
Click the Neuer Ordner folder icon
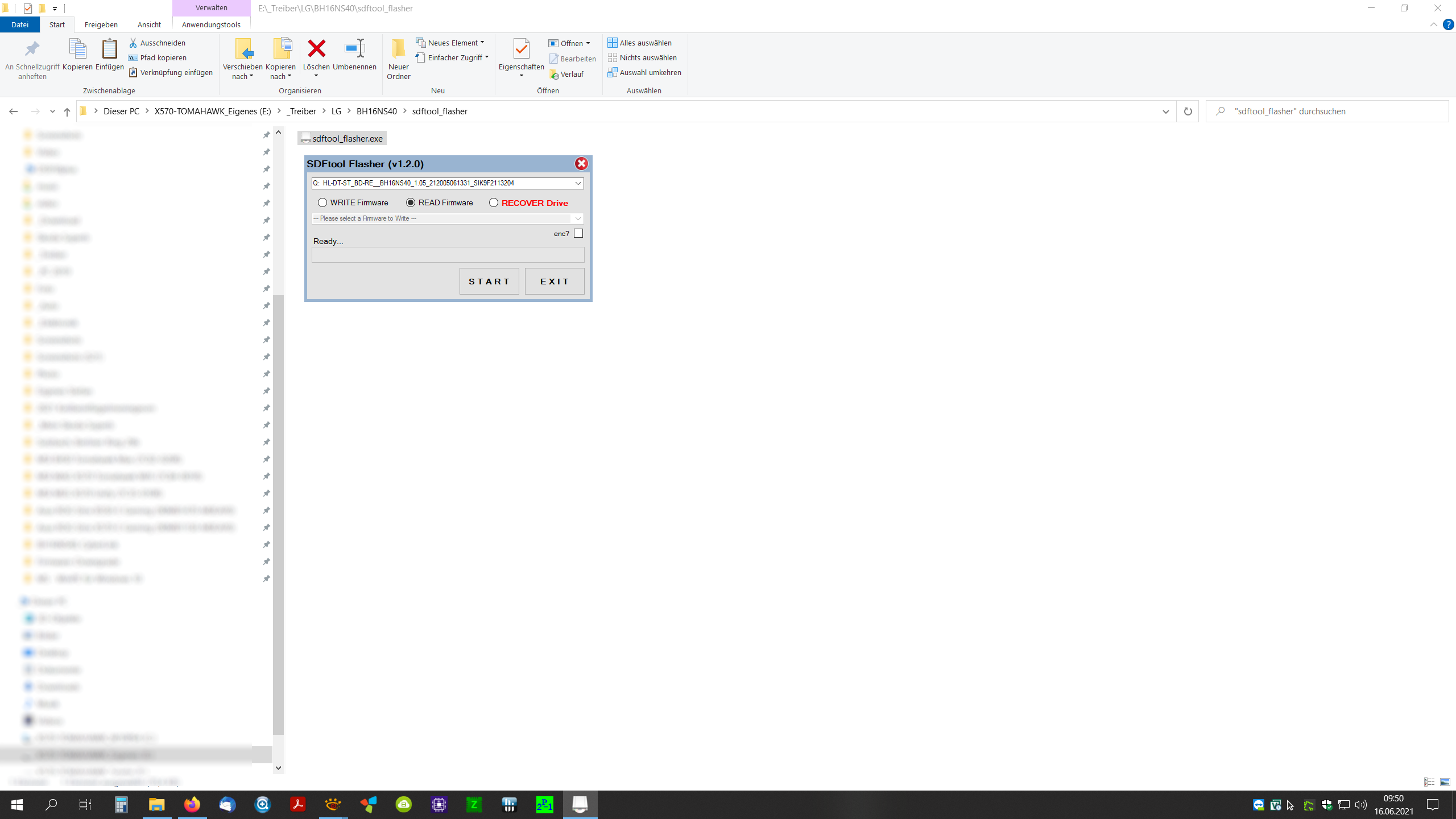pyautogui.click(x=398, y=49)
